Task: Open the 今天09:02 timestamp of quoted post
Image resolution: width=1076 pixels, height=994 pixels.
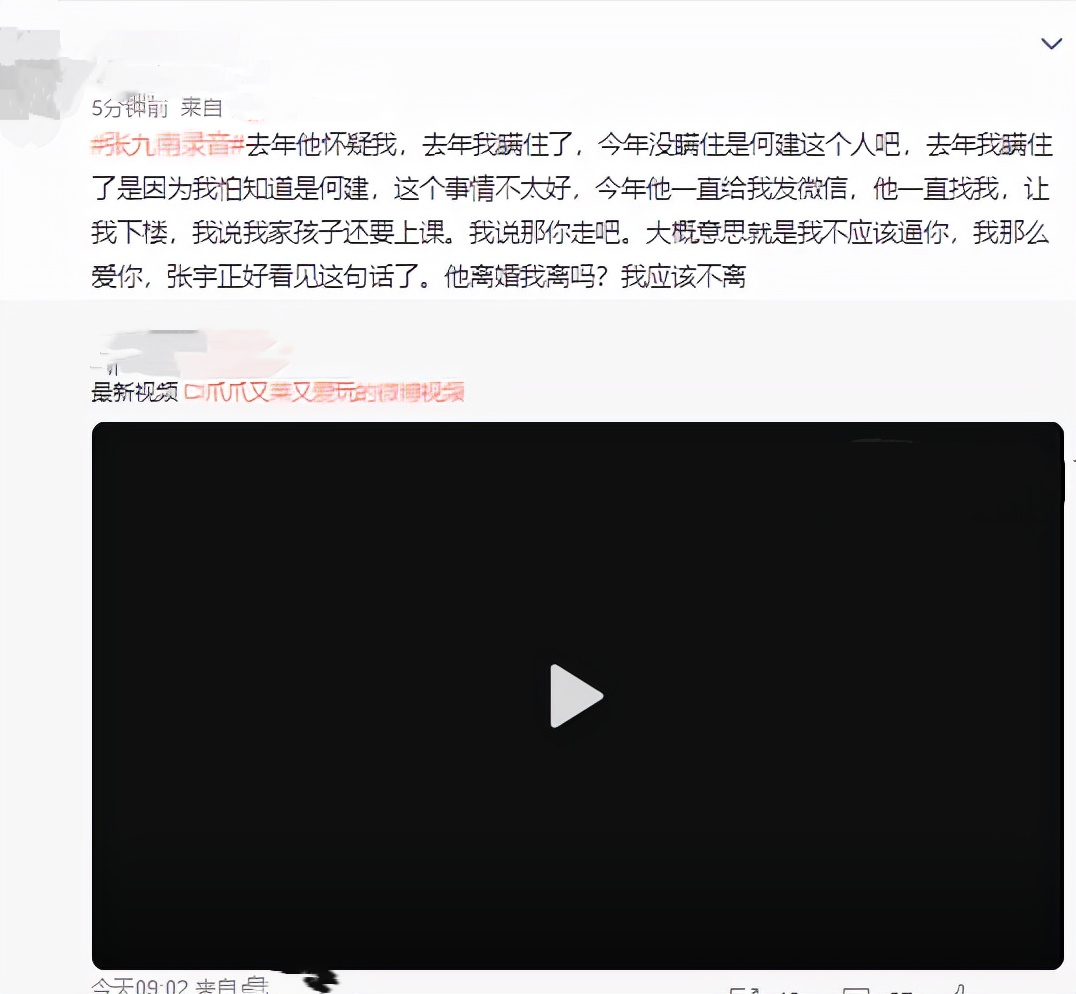Action: pos(139,986)
